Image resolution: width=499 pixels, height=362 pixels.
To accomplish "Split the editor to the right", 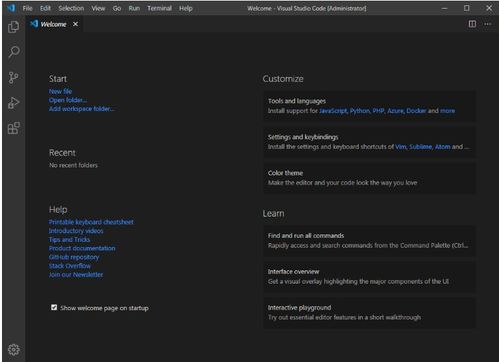I will pyautogui.click(x=472, y=24).
